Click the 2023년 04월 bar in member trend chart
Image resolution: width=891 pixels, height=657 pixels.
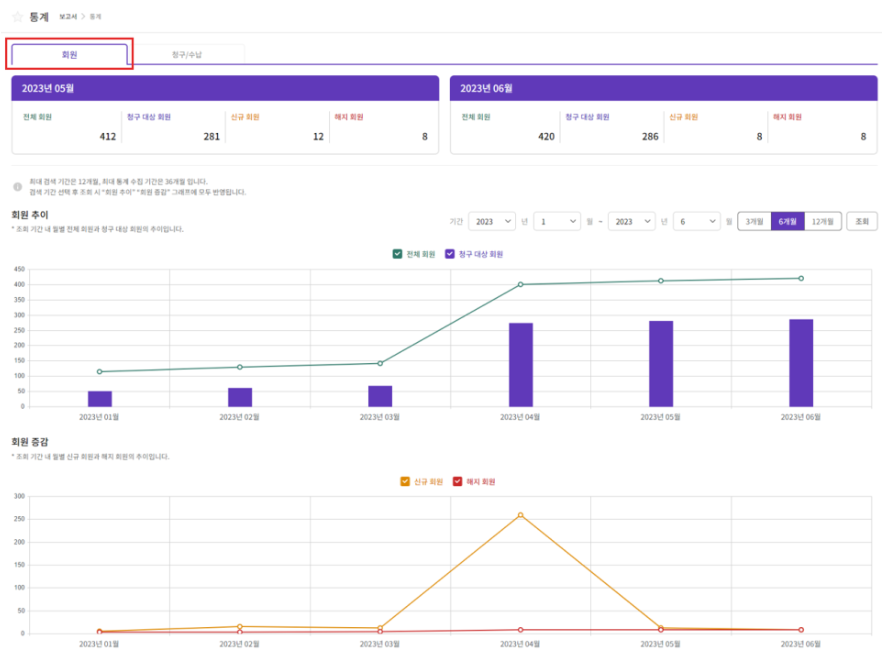coord(521,365)
